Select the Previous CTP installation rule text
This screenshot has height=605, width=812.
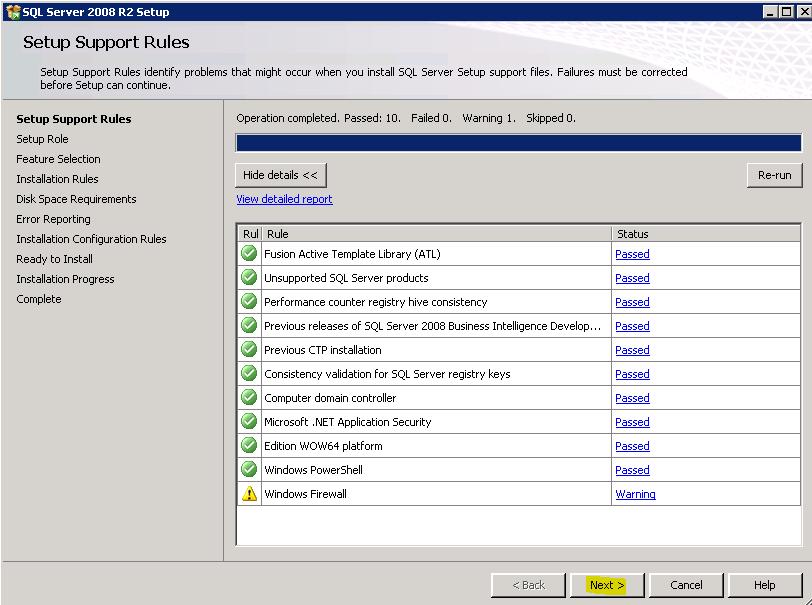pyautogui.click(x=323, y=350)
